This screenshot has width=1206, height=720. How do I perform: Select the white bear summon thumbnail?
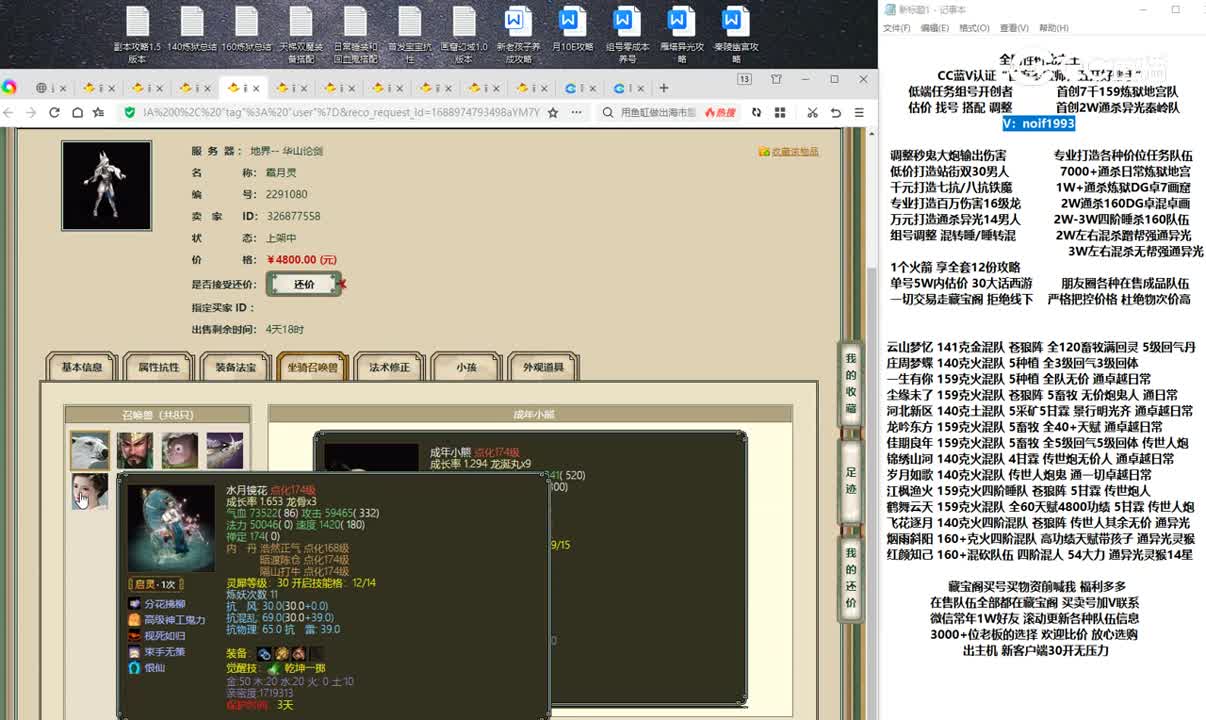90,450
